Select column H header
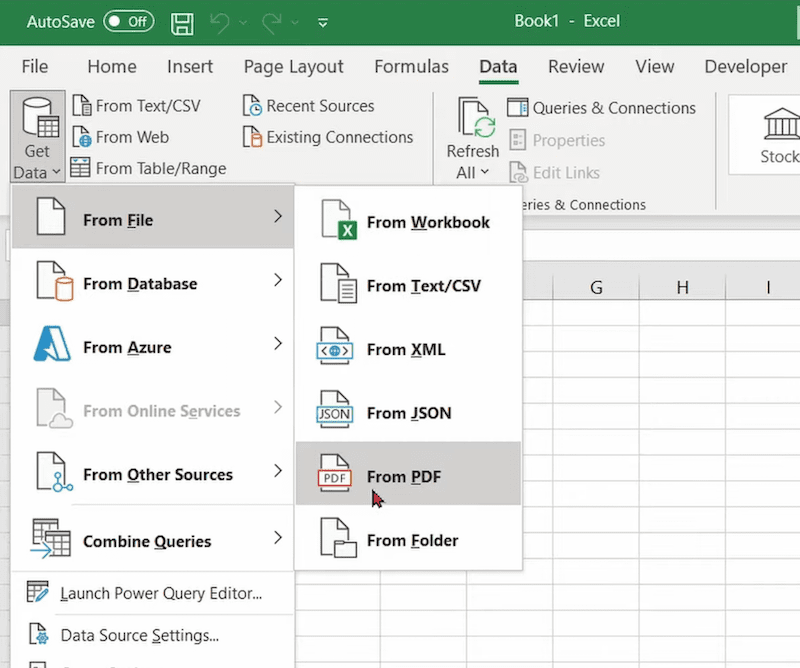 [x=682, y=287]
